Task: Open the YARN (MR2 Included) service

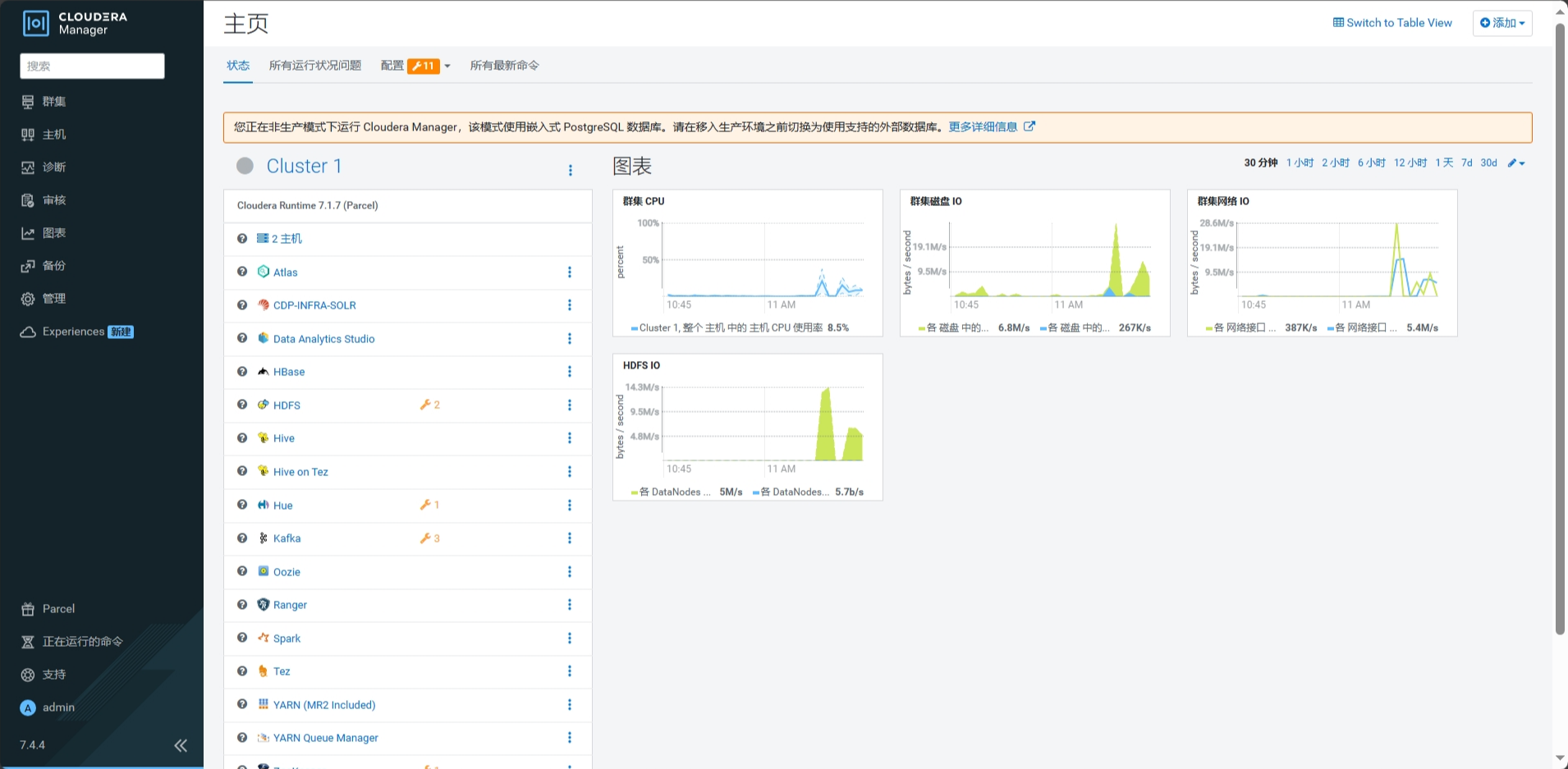Action: 324,705
